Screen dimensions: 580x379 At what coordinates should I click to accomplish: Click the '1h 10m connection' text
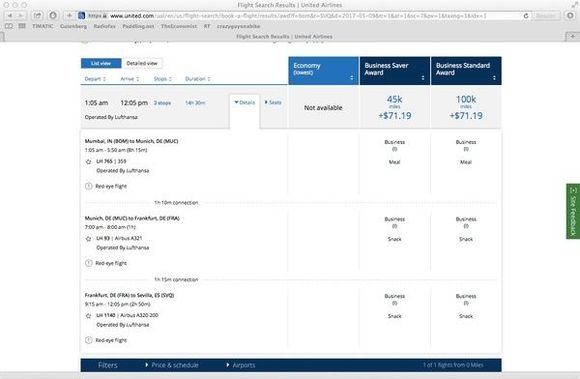[176, 203]
